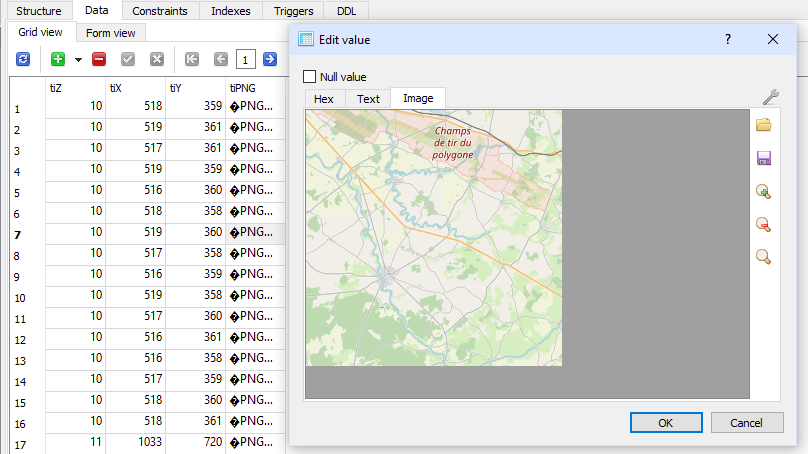Viewport: 808px width, 454px height.
Task: Click the Cancel button
Action: [747, 423]
